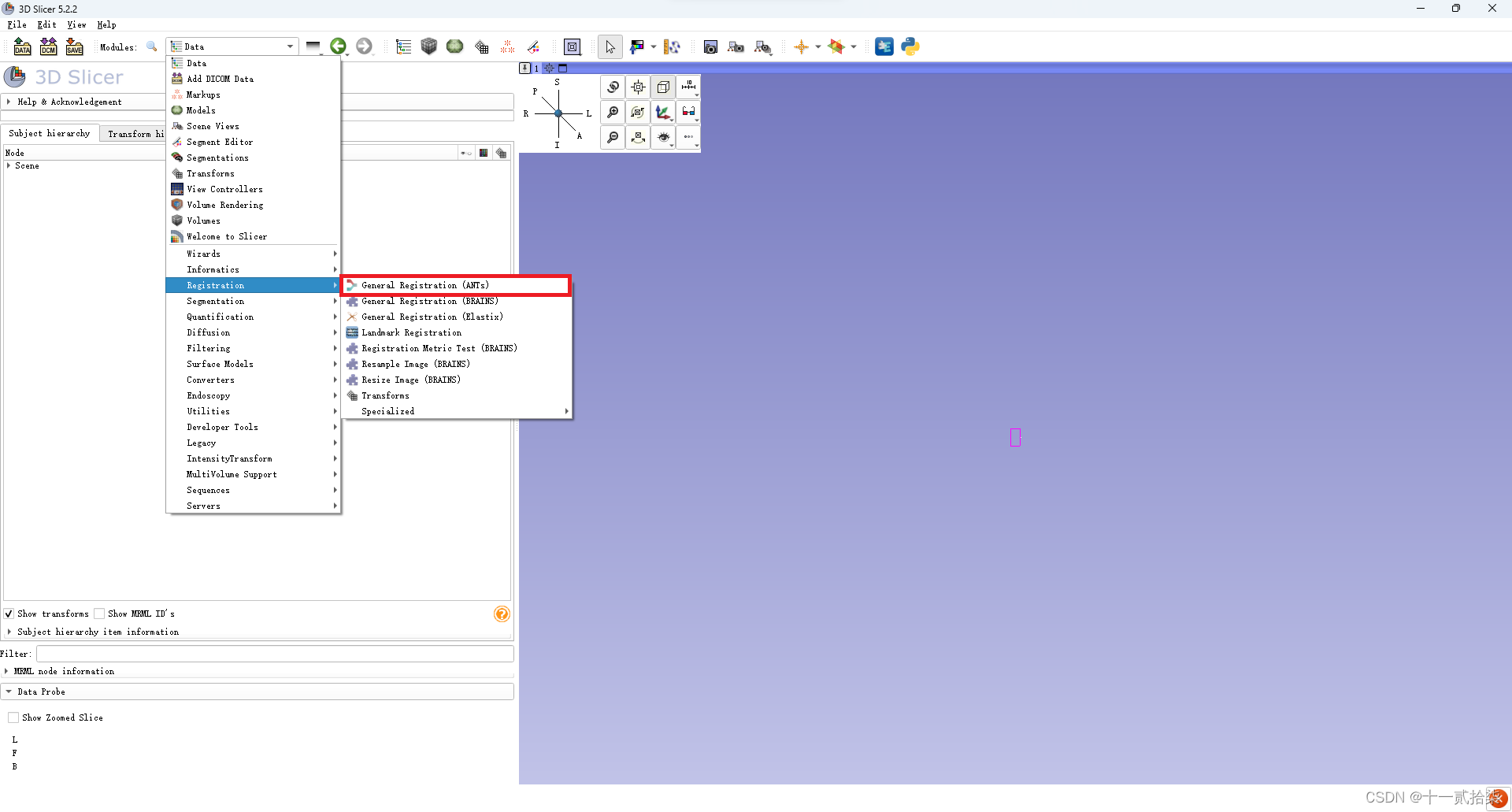Image resolution: width=1512 pixels, height=812 pixels.
Task: Open the Segment Editor toolbar icon
Action: [533, 47]
